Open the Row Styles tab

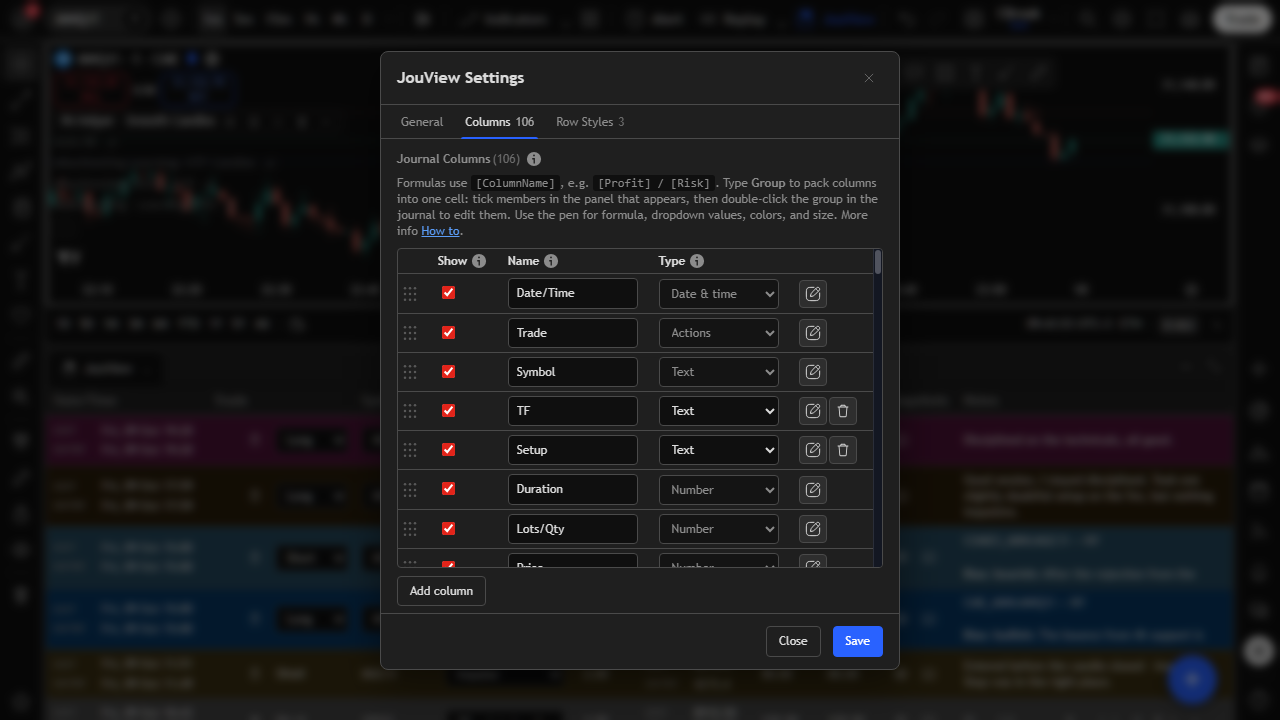[x=590, y=122]
